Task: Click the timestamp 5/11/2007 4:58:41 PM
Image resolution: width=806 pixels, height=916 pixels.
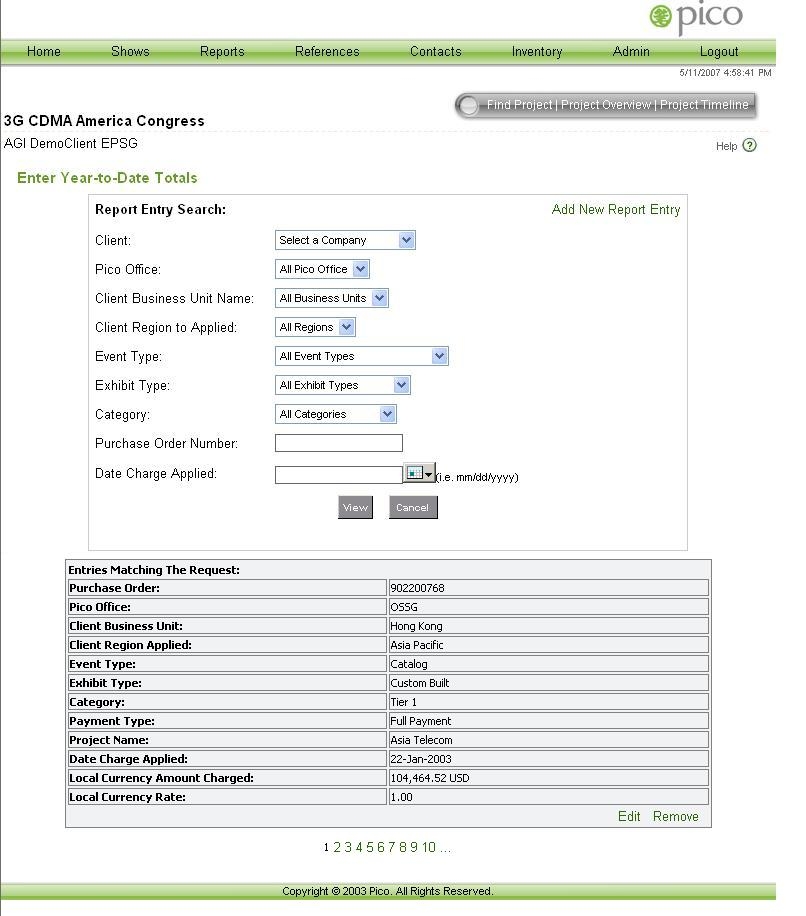Action: (725, 73)
